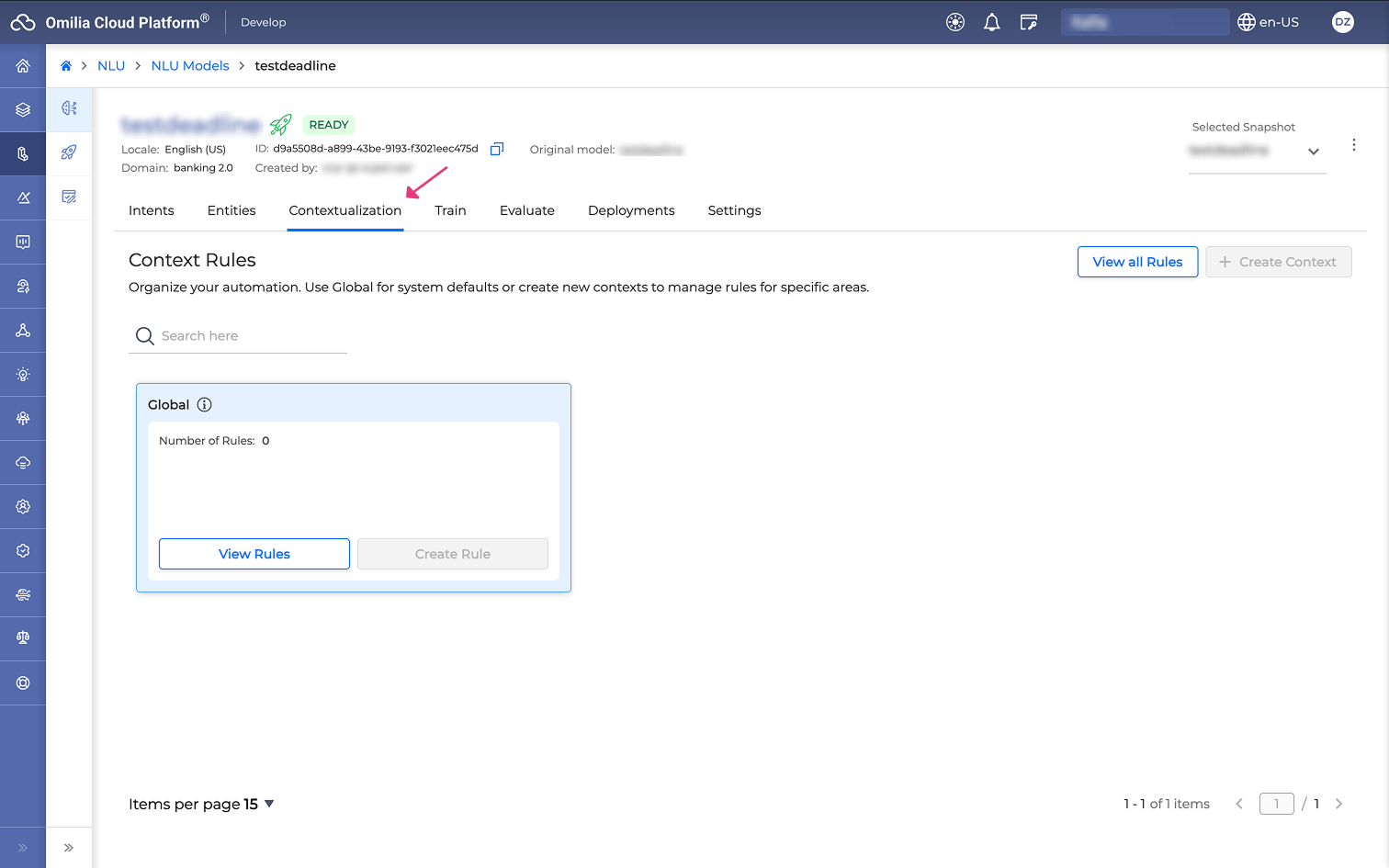1389x868 pixels.
Task: Open the notifications bell icon
Action: [x=991, y=22]
